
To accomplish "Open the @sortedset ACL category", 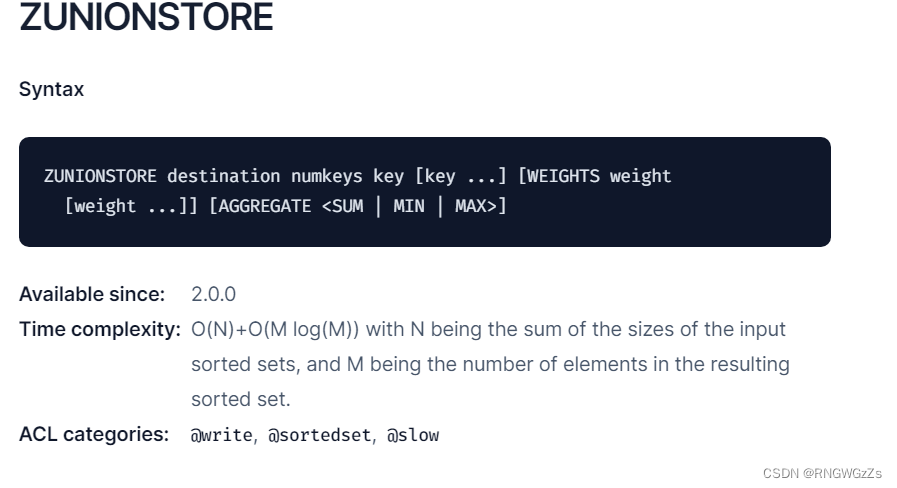I will coord(320,435).
